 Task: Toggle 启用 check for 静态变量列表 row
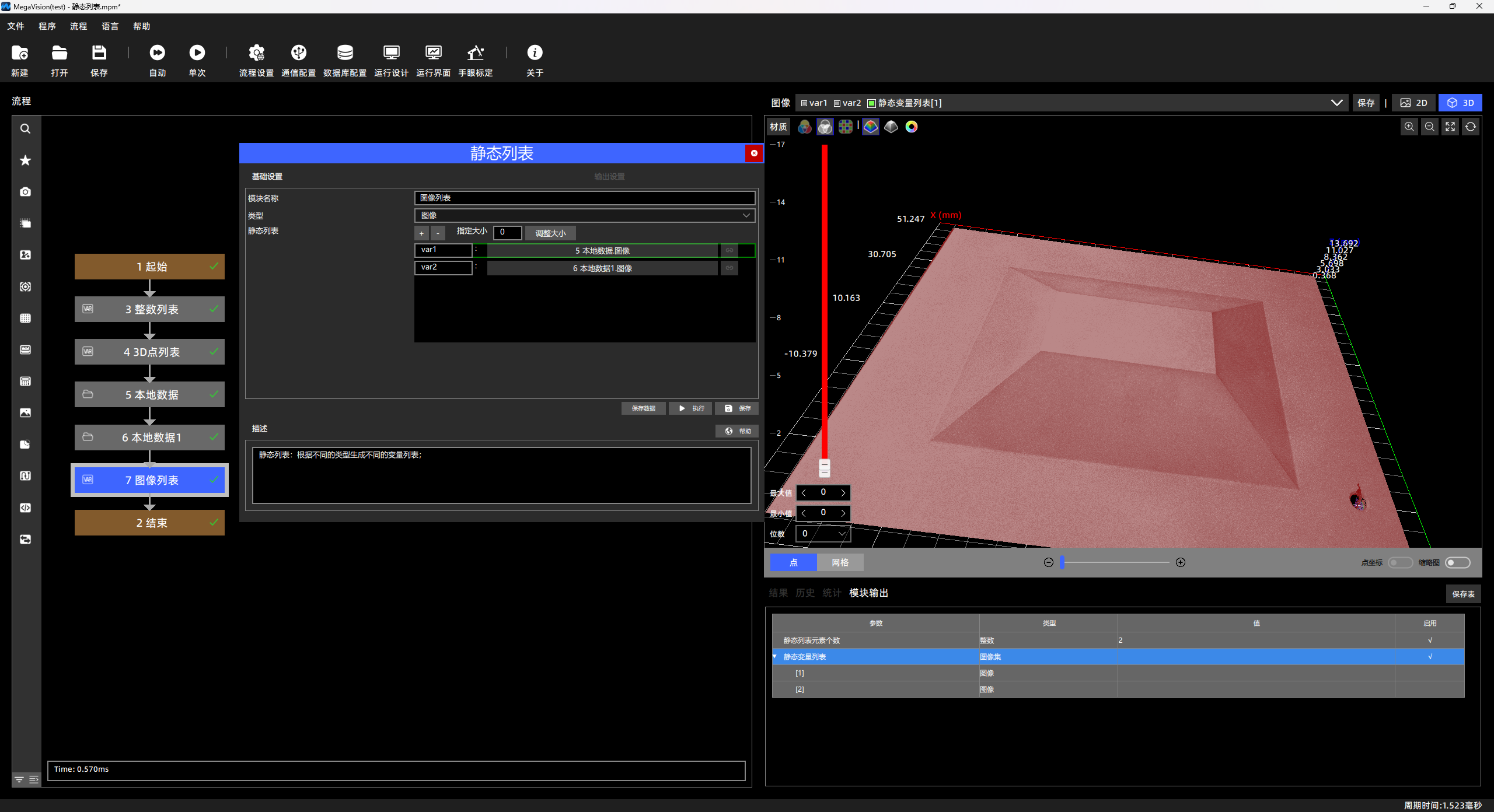click(x=1430, y=657)
